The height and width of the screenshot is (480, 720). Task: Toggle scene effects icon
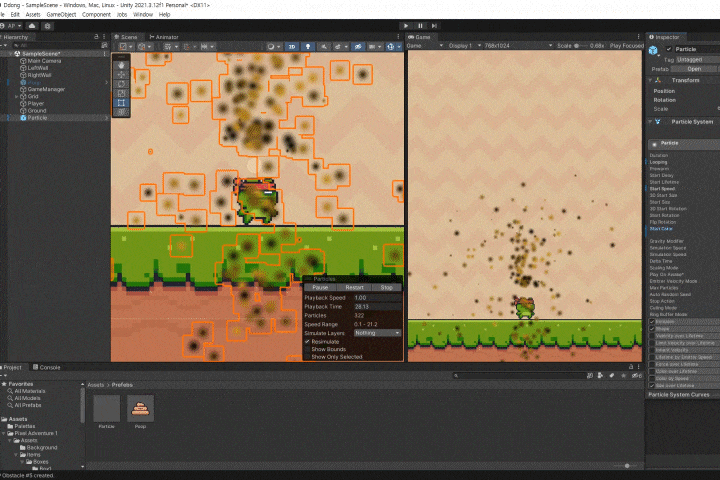point(338,46)
